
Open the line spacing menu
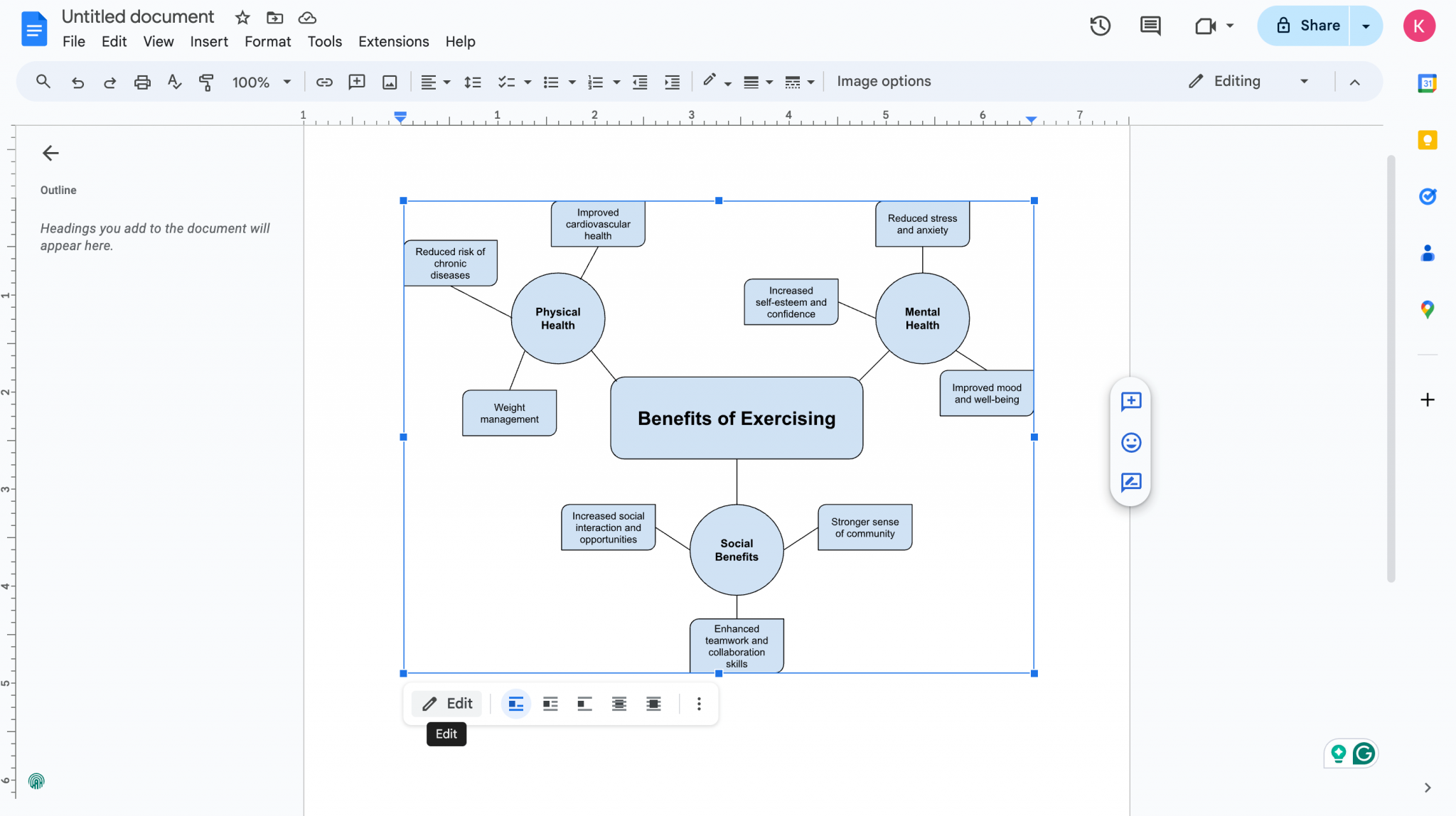tap(472, 82)
